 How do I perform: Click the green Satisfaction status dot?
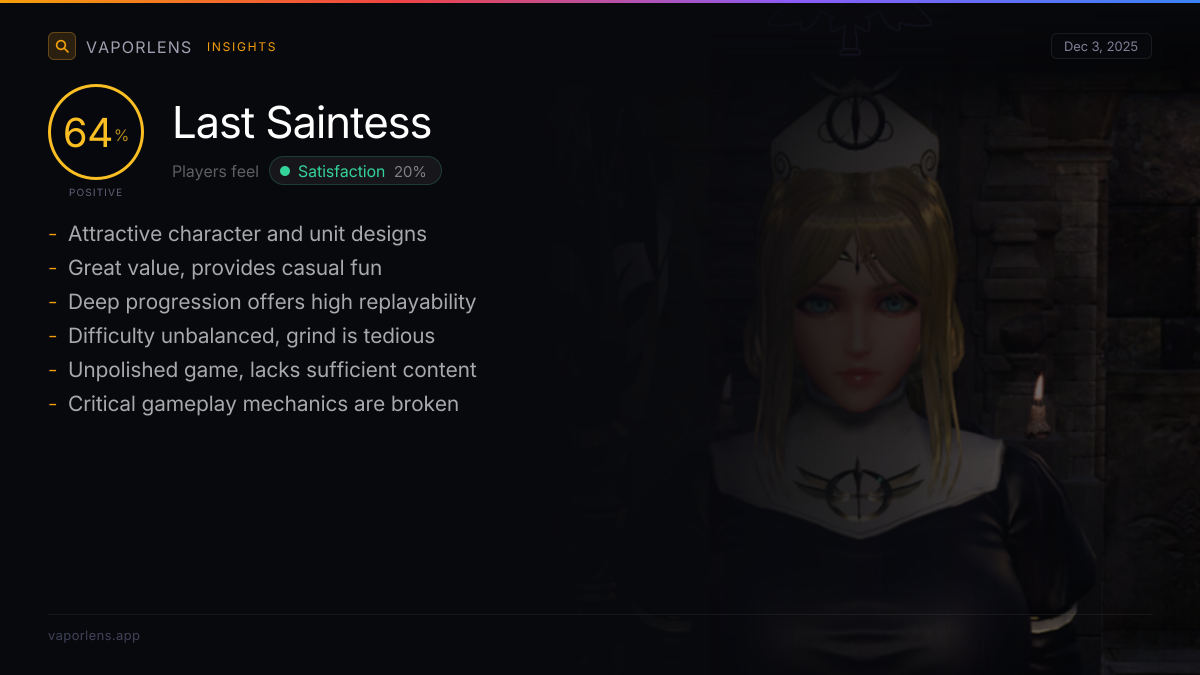pyautogui.click(x=285, y=171)
